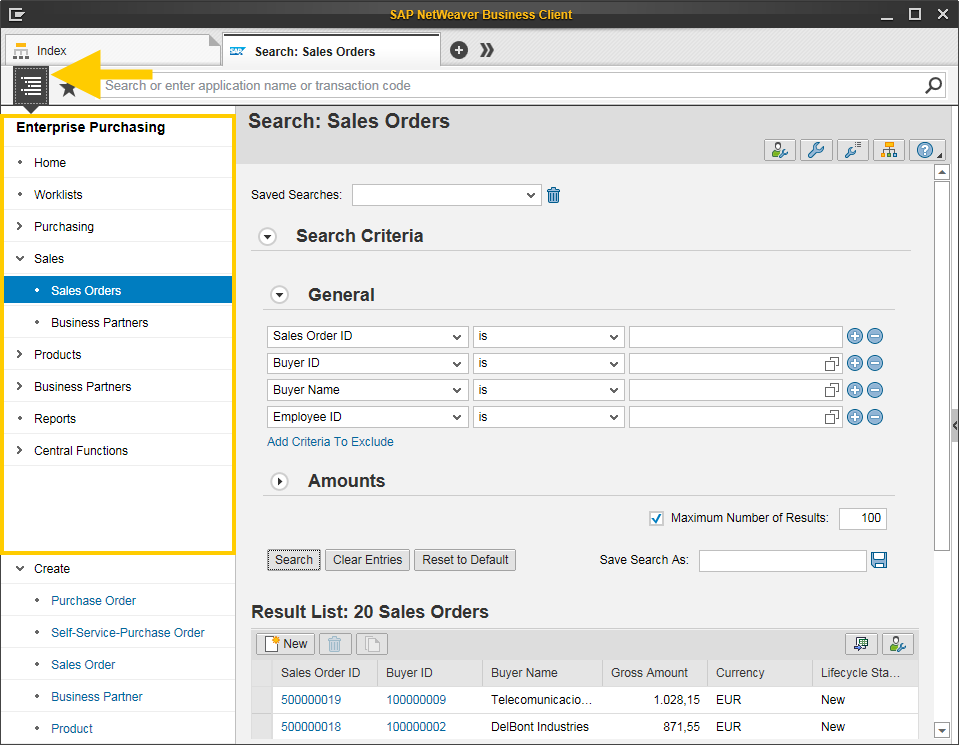Screen dimensions: 959x745
Task: Add criteria row after Sales Order ID
Action: pos(855,336)
